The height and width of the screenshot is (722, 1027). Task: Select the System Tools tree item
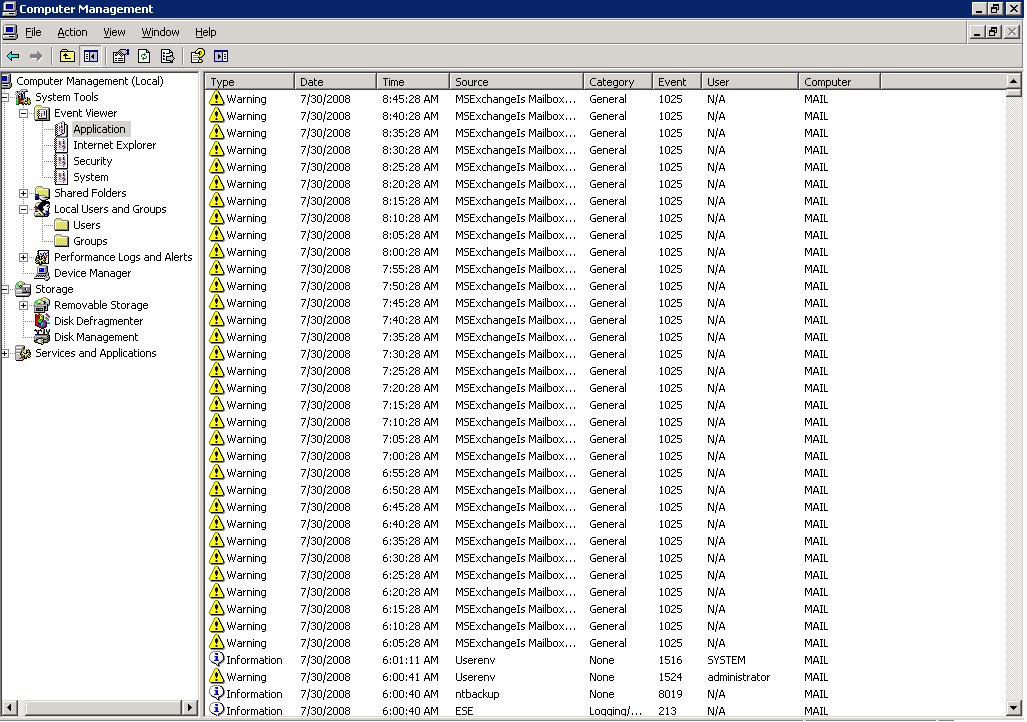(67, 97)
